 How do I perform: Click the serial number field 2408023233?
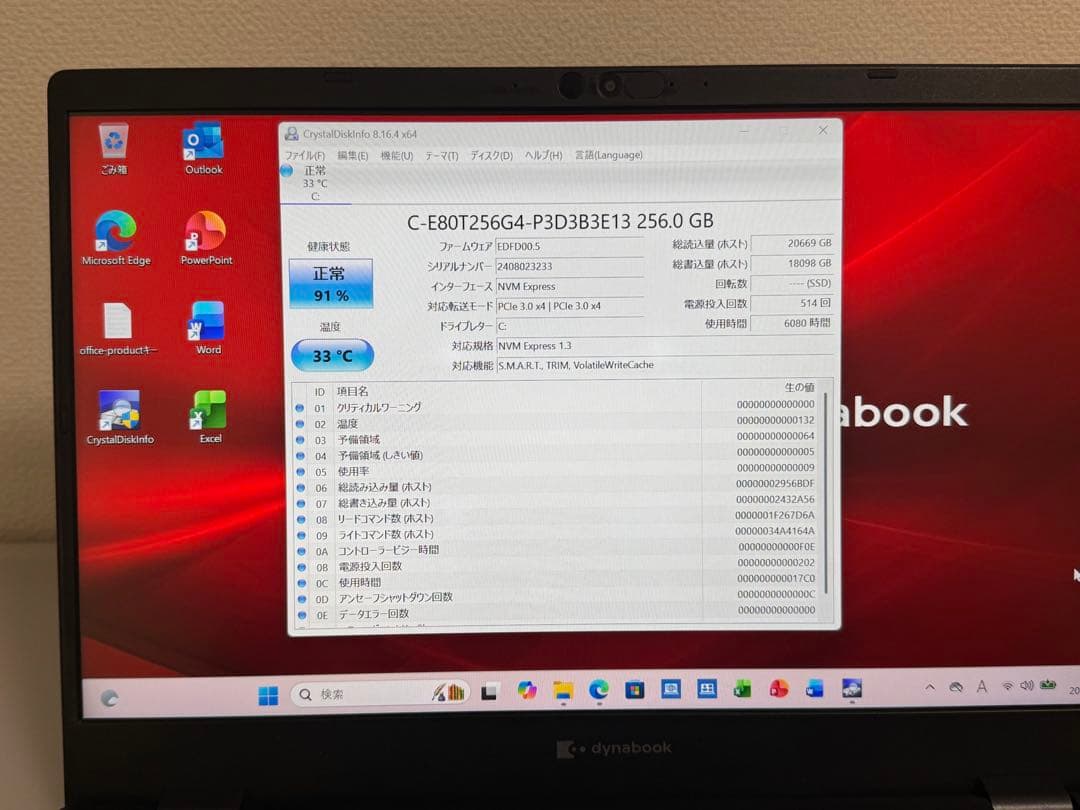[x=570, y=266]
